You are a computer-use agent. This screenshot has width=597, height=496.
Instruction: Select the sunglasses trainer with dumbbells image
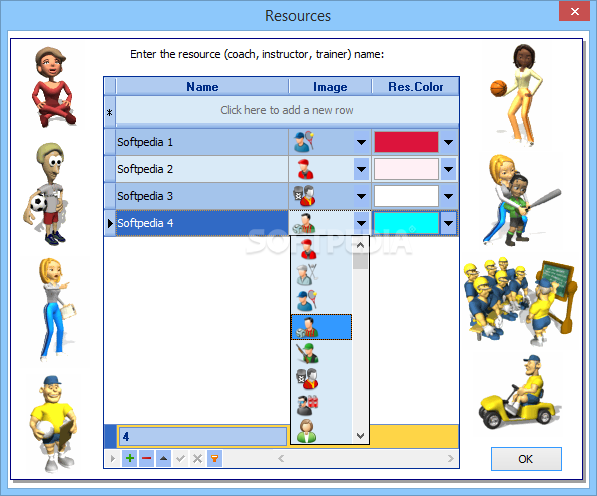(x=307, y=405)
